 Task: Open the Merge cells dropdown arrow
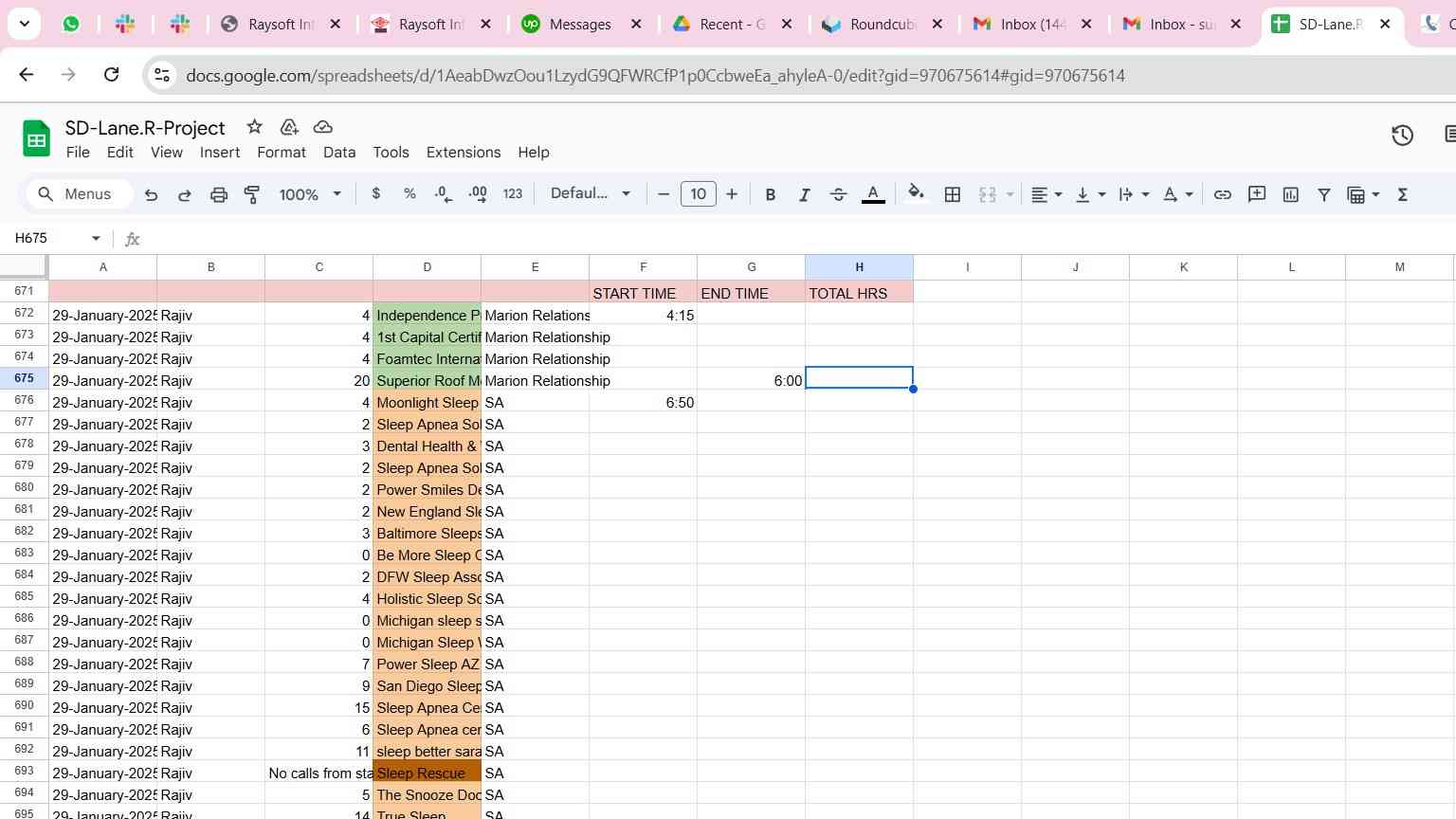coord(1010,194)
